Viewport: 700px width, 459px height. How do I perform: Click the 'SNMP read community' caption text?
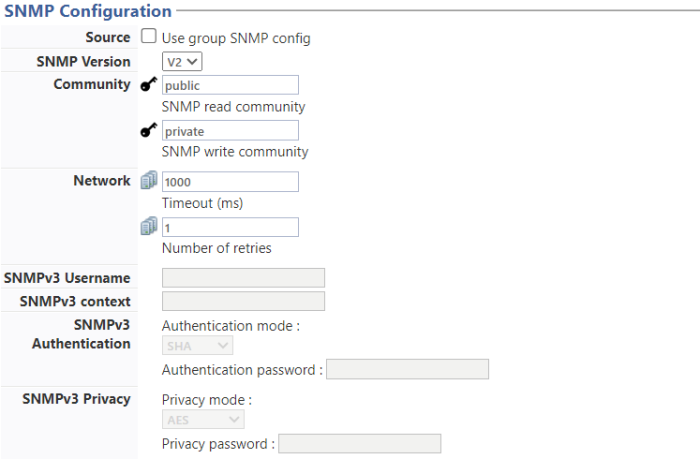(x=233, y=106)
